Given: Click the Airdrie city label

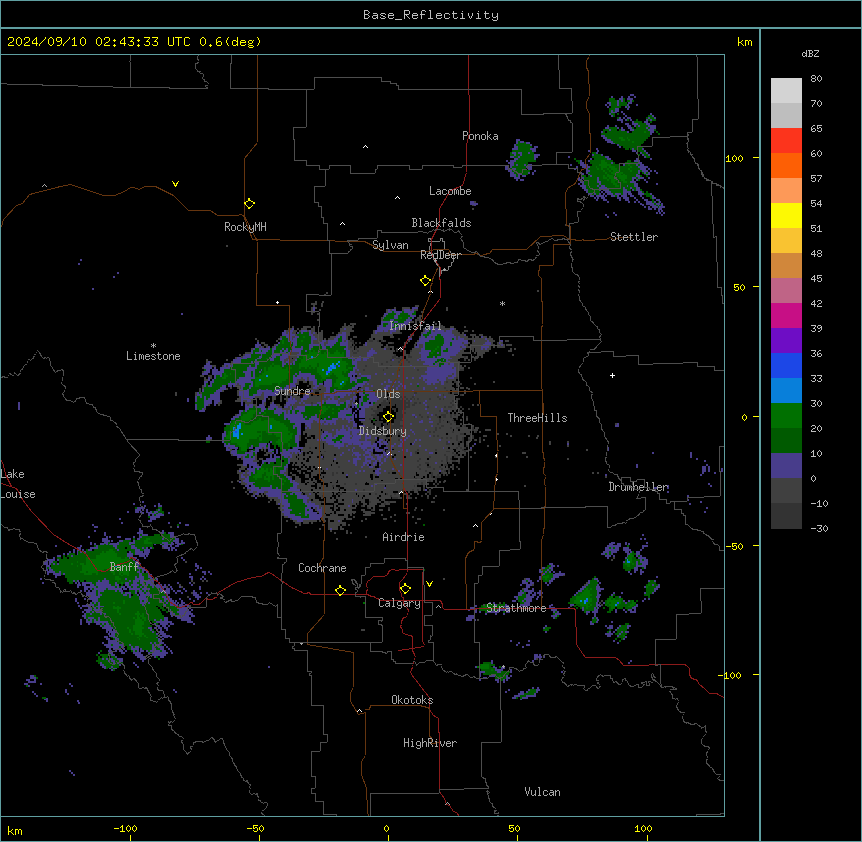Looking at the screenshot, I should click(403, 537).
